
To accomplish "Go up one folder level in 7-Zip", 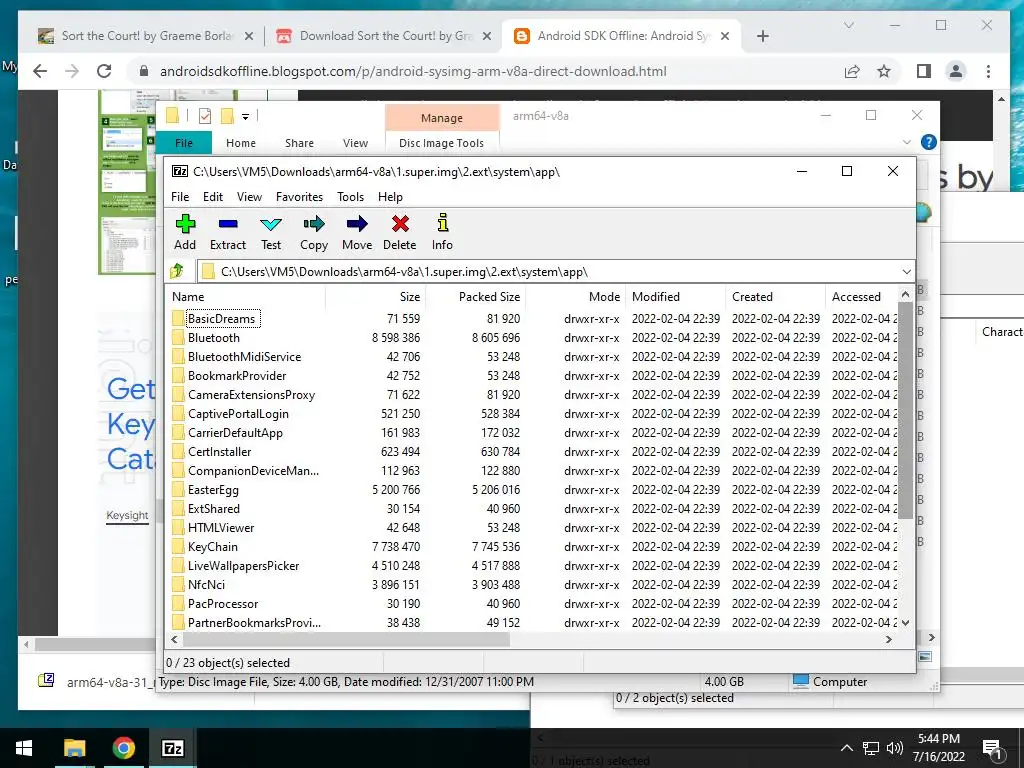I will pyautogui.click(x=177, y=271).
